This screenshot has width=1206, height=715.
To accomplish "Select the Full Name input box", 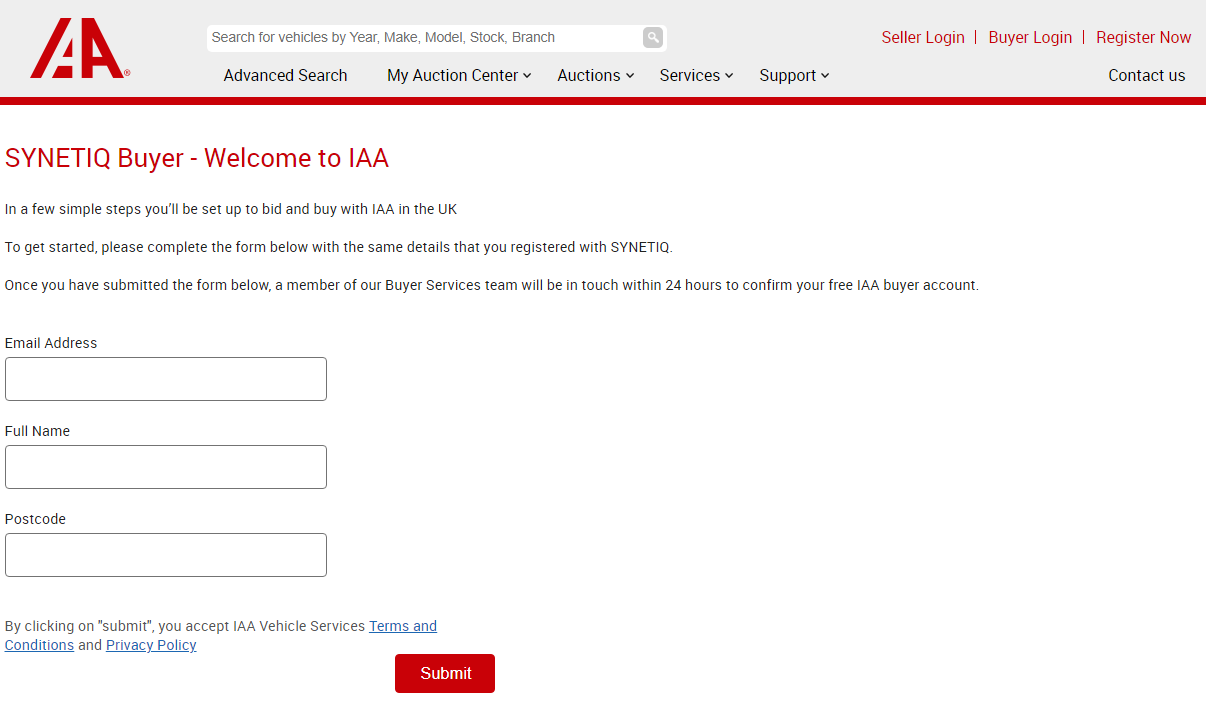I will 165,466.
